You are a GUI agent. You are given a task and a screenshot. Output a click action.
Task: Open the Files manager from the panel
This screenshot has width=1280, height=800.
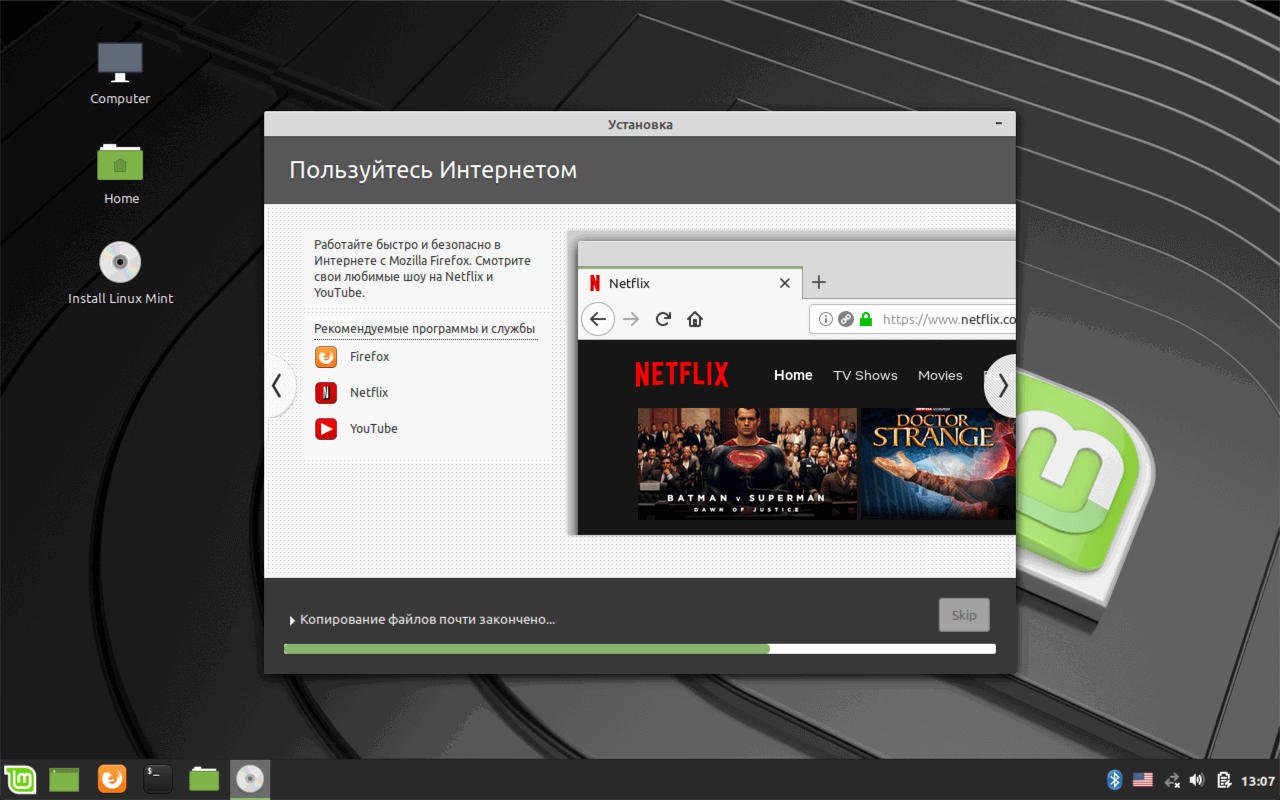coord(204,778)
